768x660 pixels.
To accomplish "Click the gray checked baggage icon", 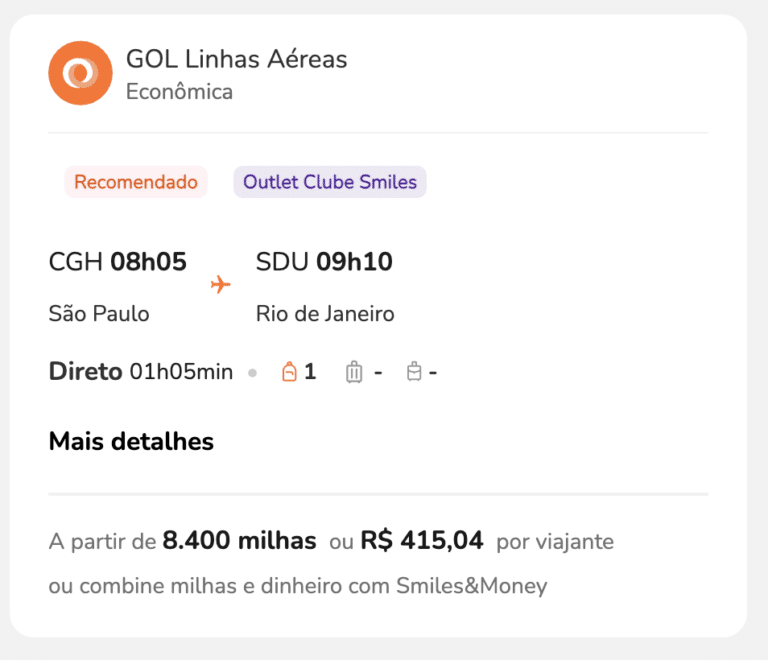I will [x=414, y=371].
